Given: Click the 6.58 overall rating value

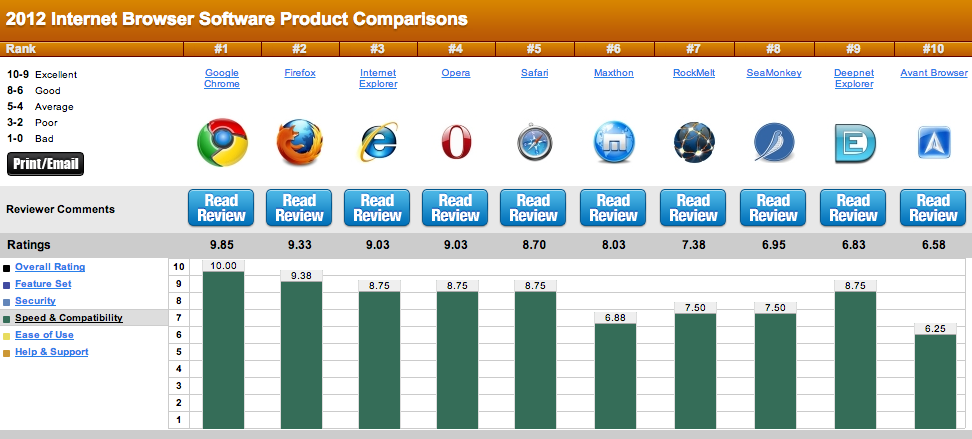Looking at the screenshot, I should (934, 245).
